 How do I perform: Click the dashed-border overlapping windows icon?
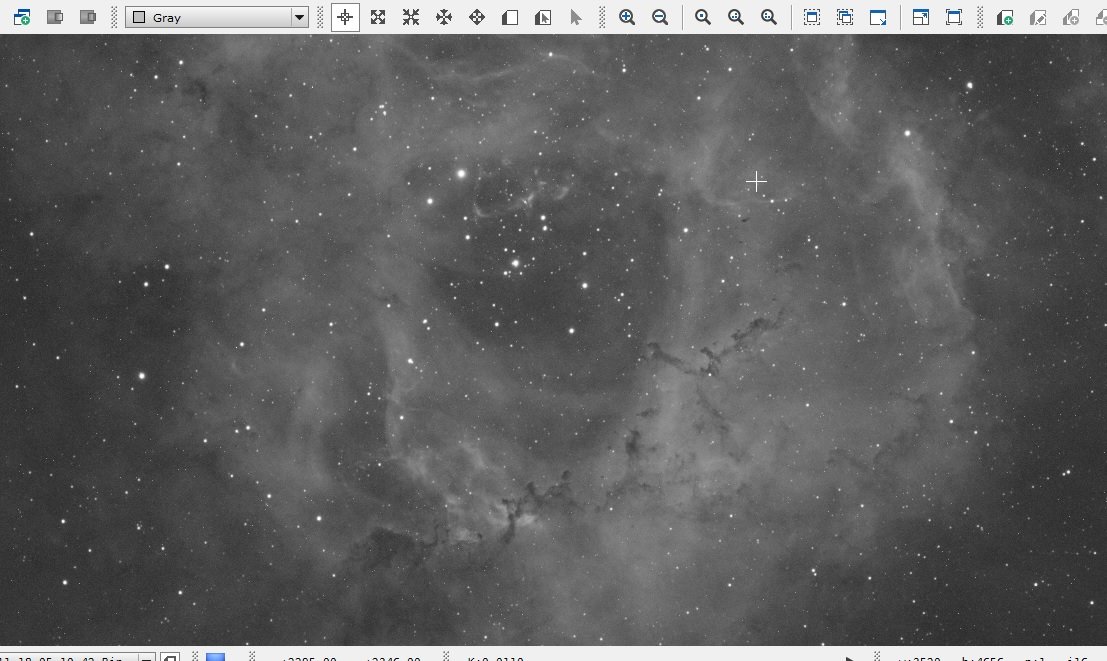tap(845, 17)
